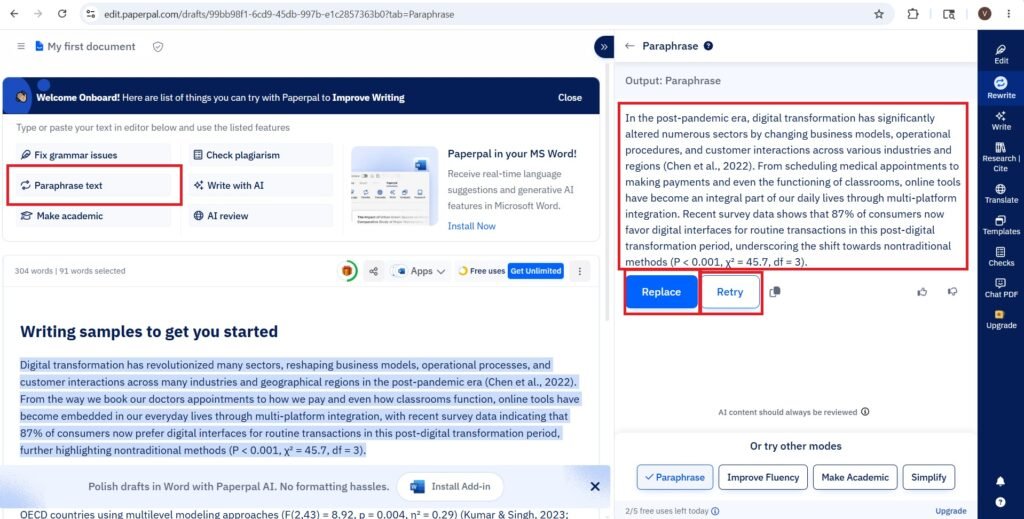The width and height of the screenshot is (1024, 519).
Task: Click the Install Now link
Action: tap(472, 226)
